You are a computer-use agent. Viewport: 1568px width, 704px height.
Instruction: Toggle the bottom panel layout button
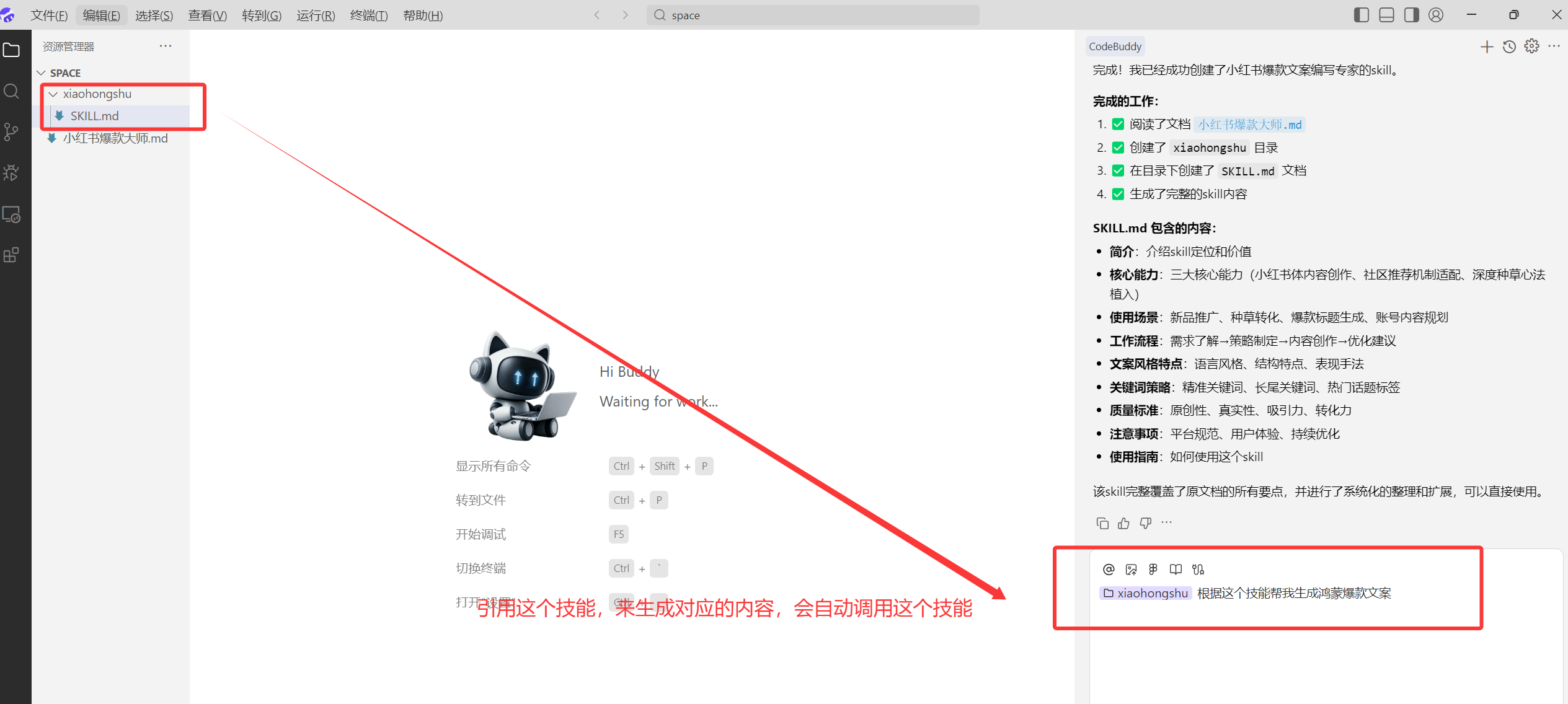1386,15
